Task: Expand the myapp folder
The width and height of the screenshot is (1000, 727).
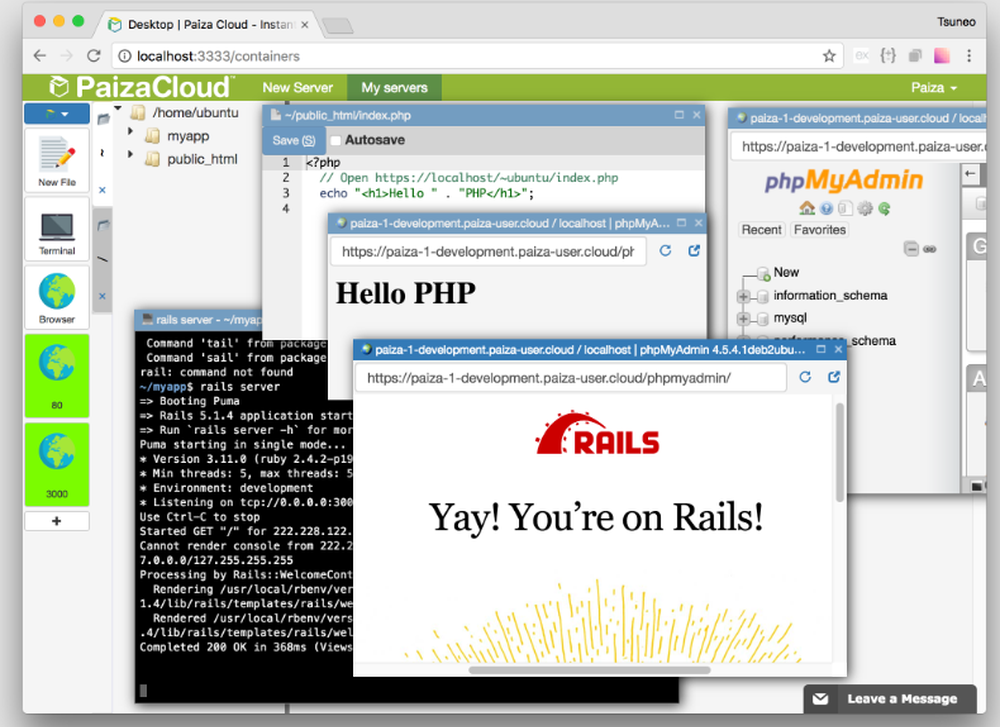Action: click(130, 131)
